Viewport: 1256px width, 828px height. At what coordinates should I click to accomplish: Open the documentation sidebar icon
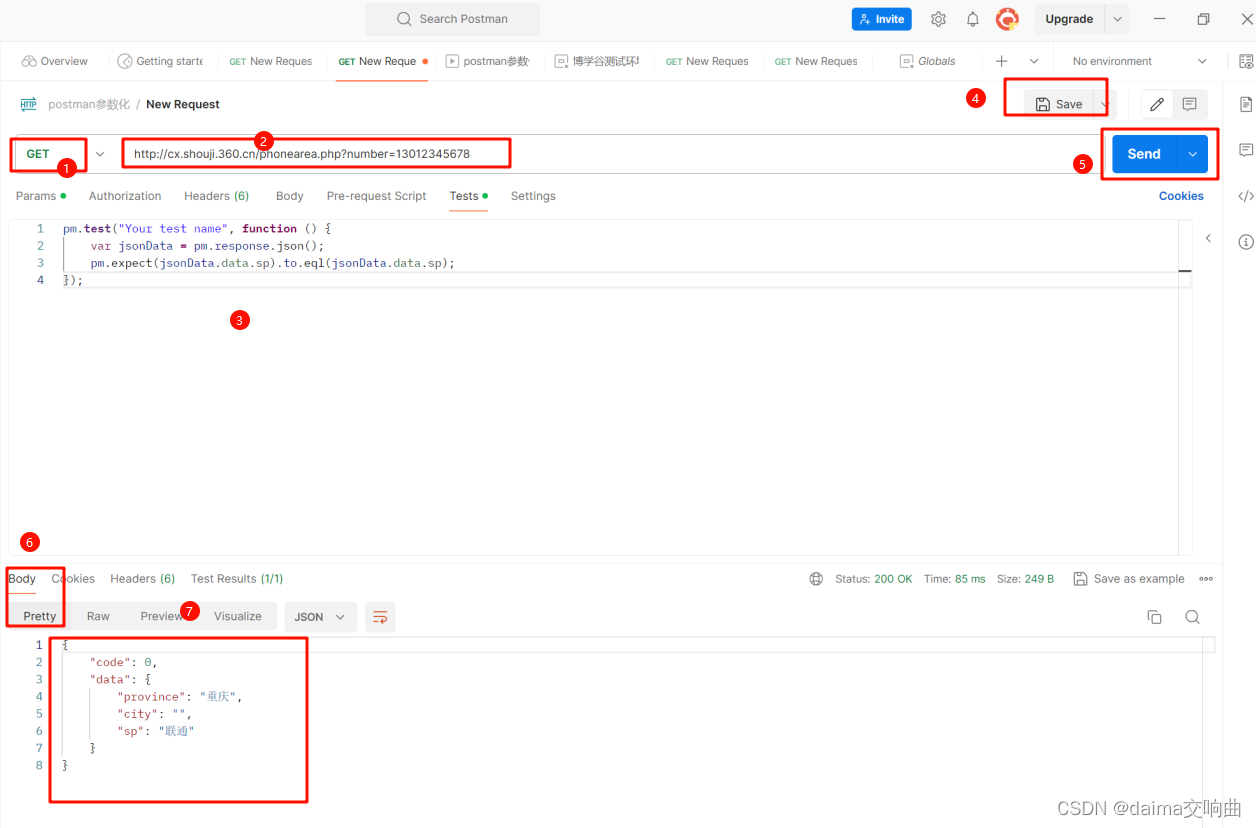tap(1245, 104)
